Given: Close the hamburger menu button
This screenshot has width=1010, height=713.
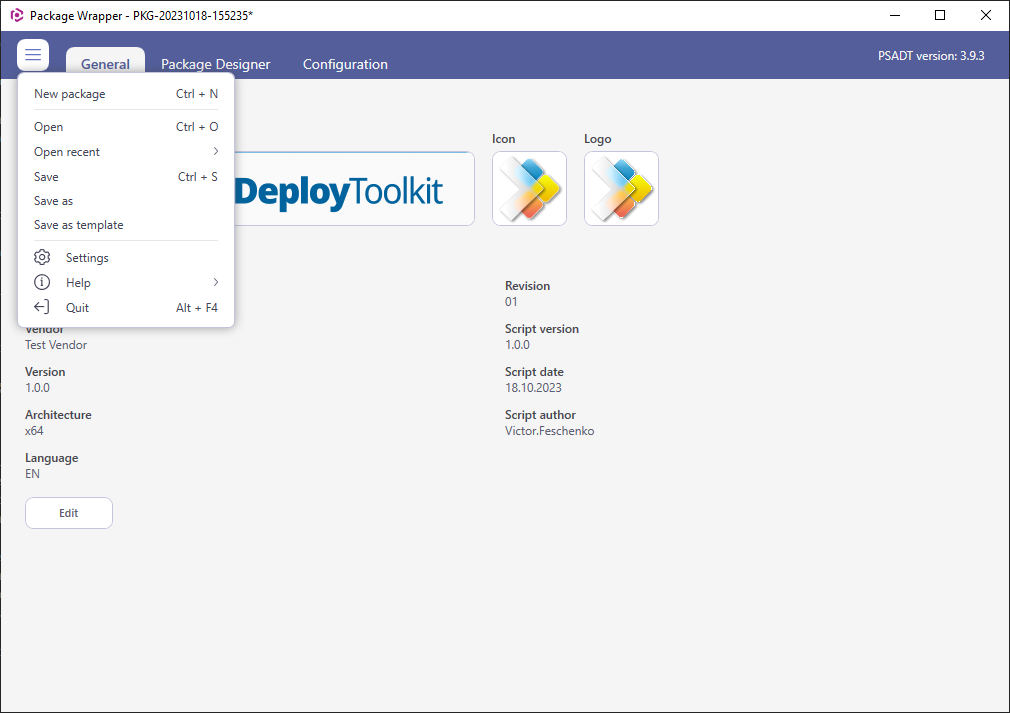Looking at the screenshot, I should pyautogui.click(x=33, y=55).
